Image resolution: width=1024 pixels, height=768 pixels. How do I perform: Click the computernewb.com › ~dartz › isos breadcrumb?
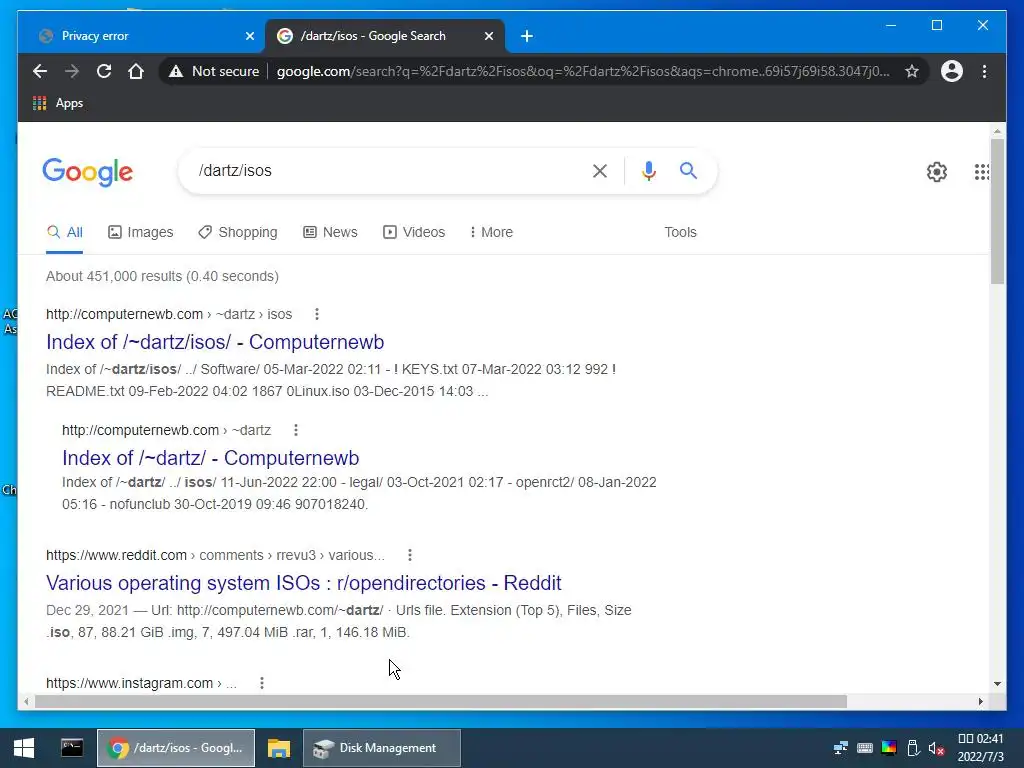tap(169, 314)
